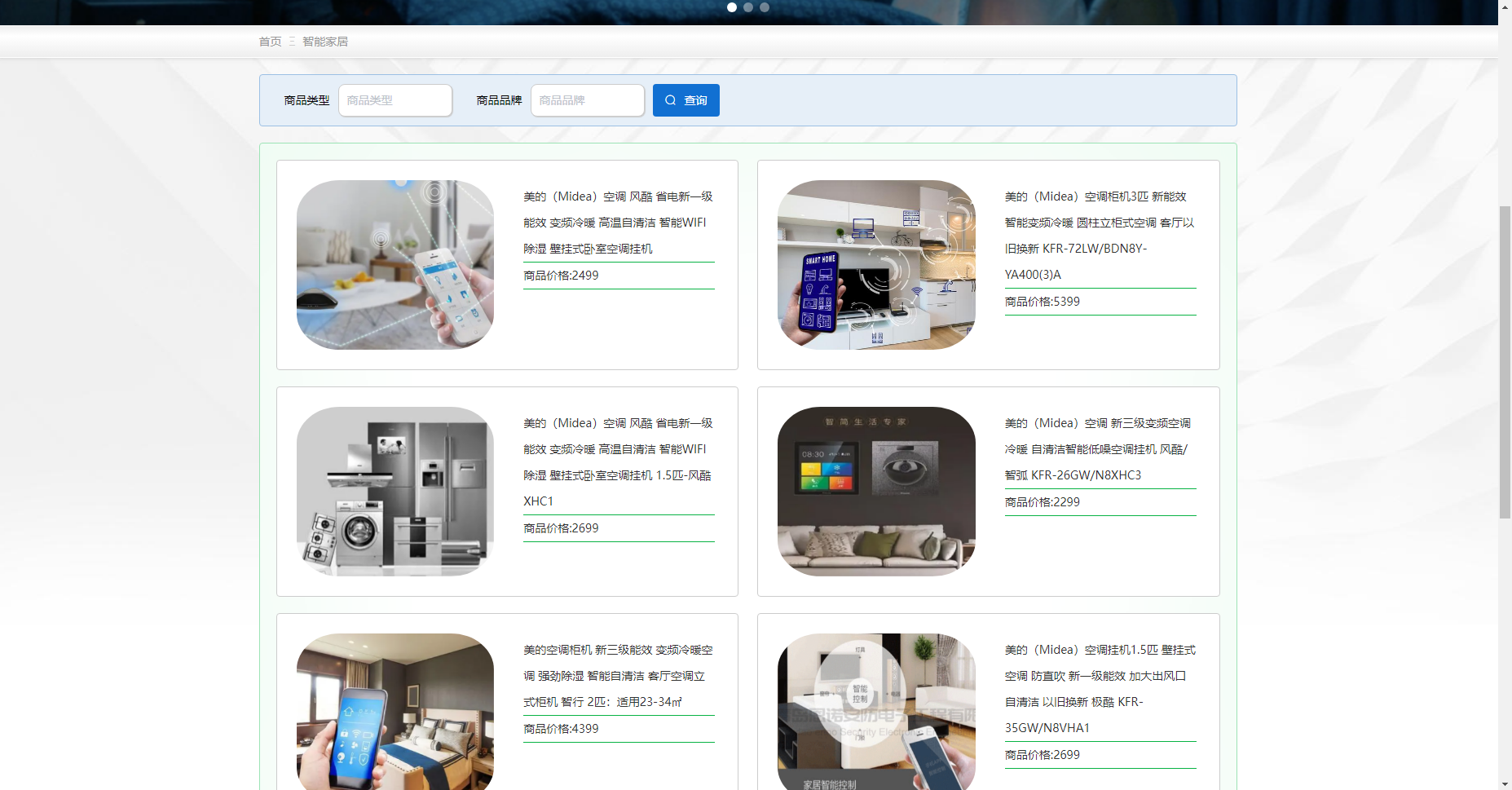Go to 首页 in the breadcrumb
Image resolution: width=1512 pixels, height=790 pixels.
tap(270, 42)
